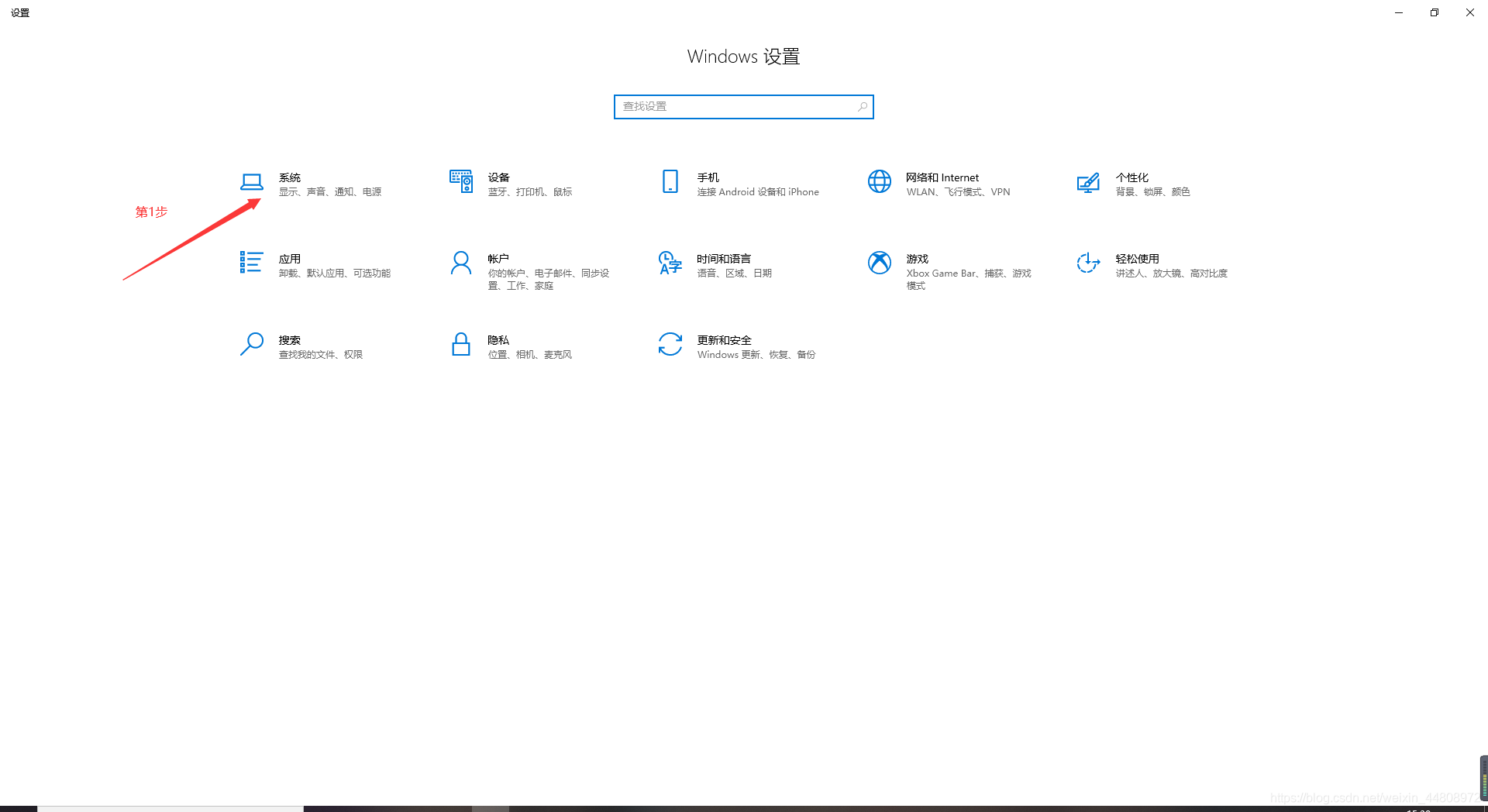Open 网络和 Internet settings title
1488x812 pixels.
pos(942,177)
